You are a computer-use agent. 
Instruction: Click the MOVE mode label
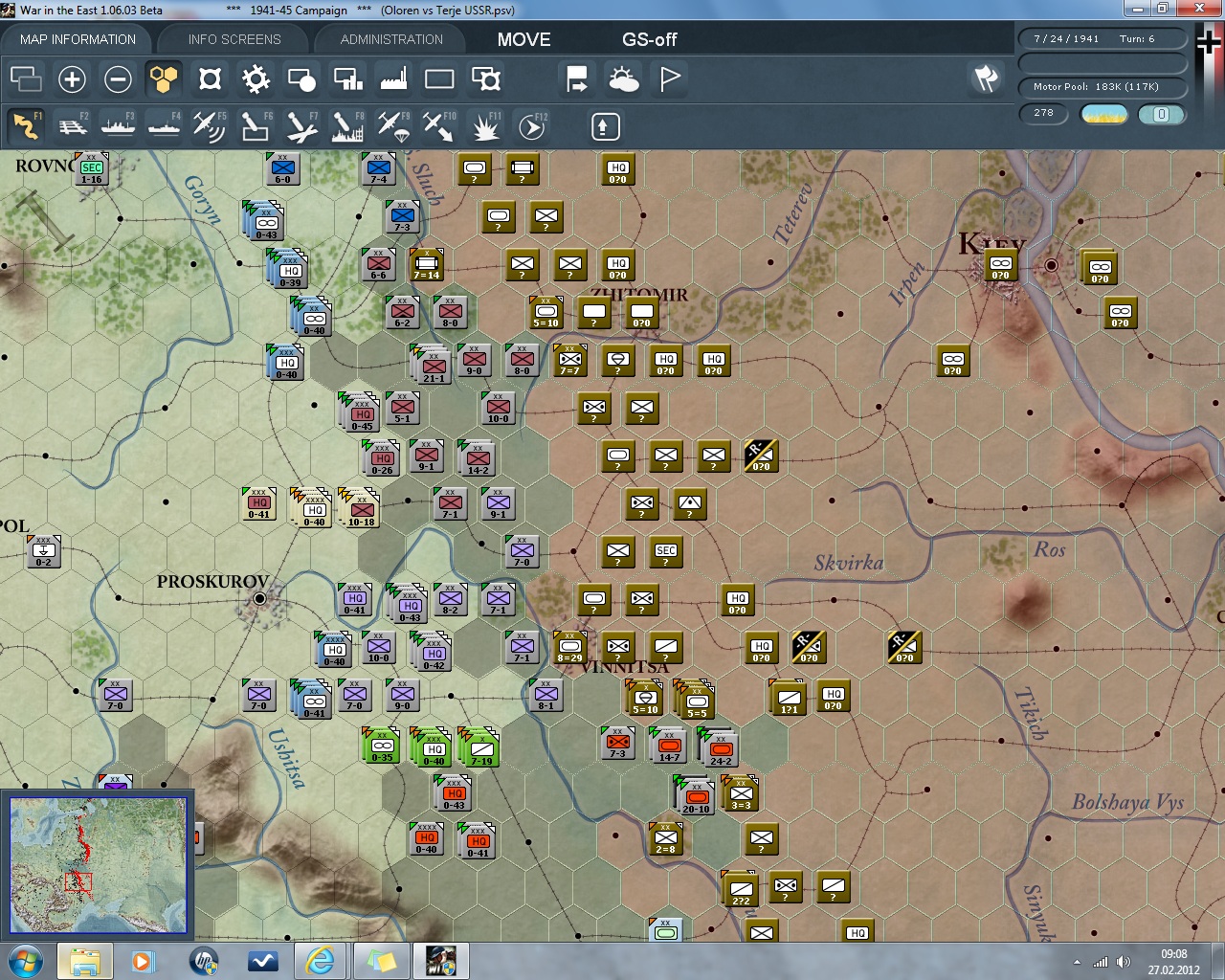coord(523,39)
